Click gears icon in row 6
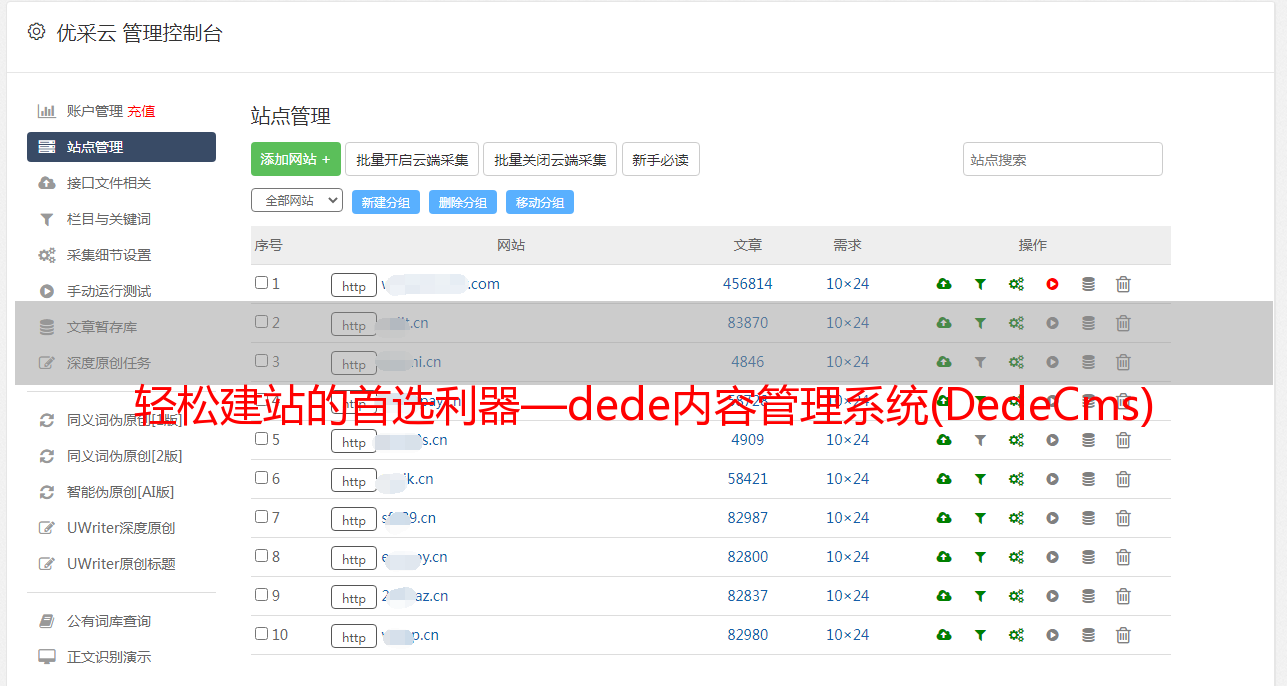1287x686 pixels. point(1016,479)
